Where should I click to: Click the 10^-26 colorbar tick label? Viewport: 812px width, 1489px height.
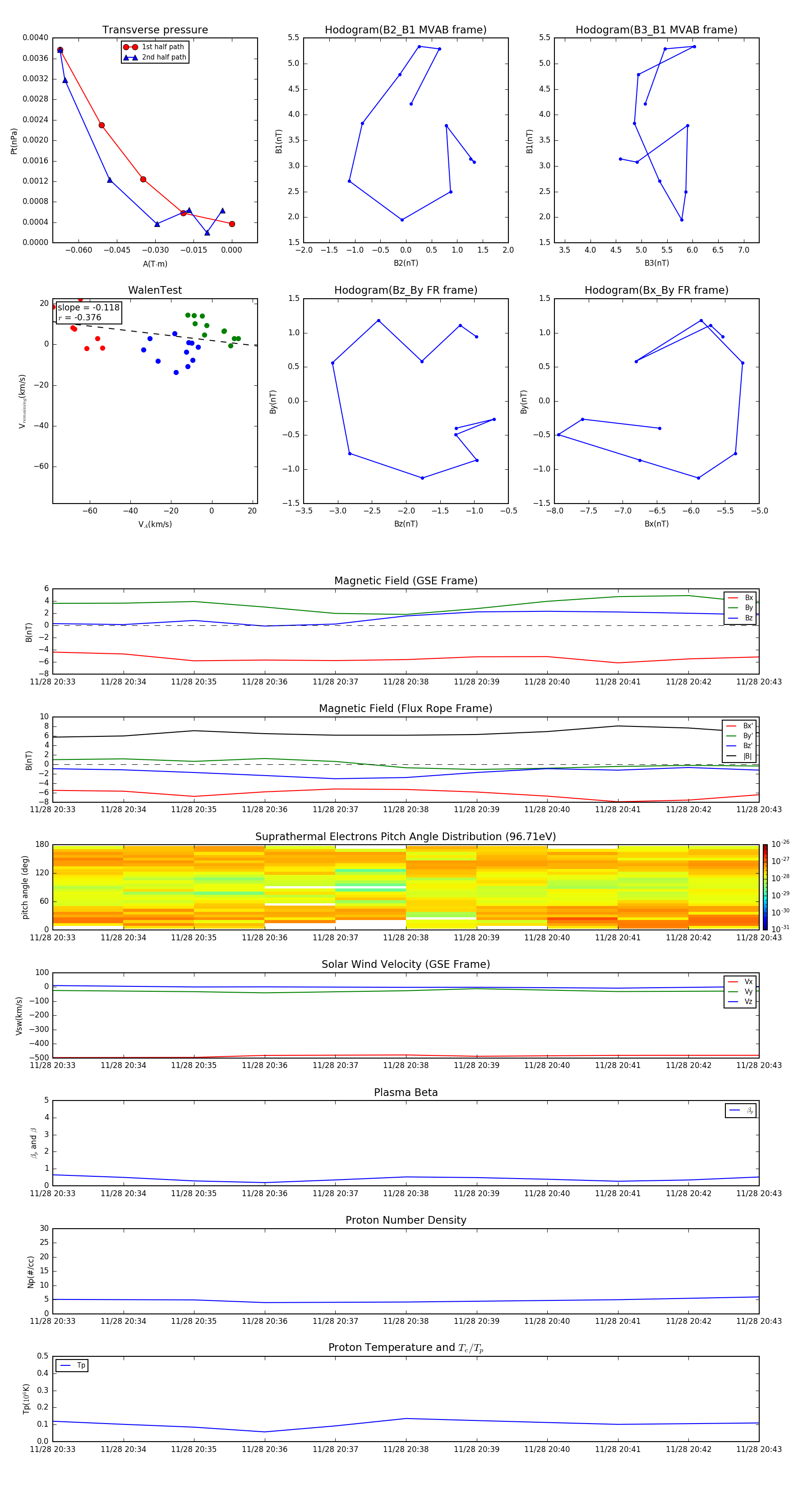pos(780,844)
